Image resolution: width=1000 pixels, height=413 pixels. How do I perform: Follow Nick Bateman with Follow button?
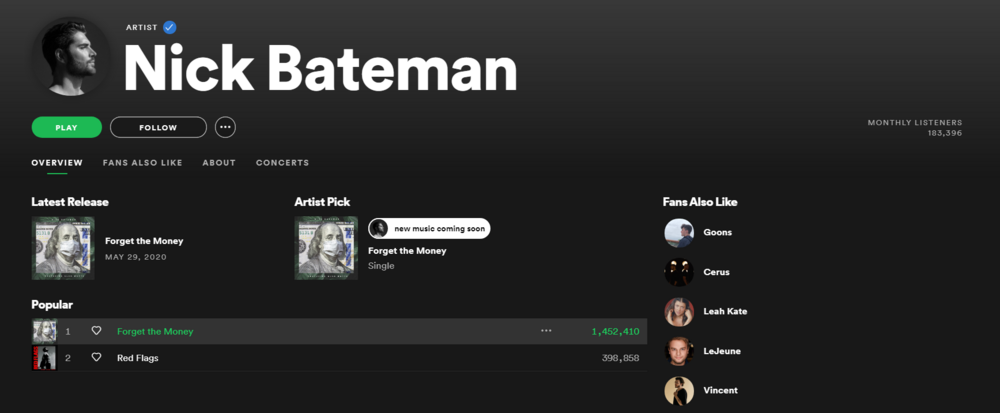158,127
